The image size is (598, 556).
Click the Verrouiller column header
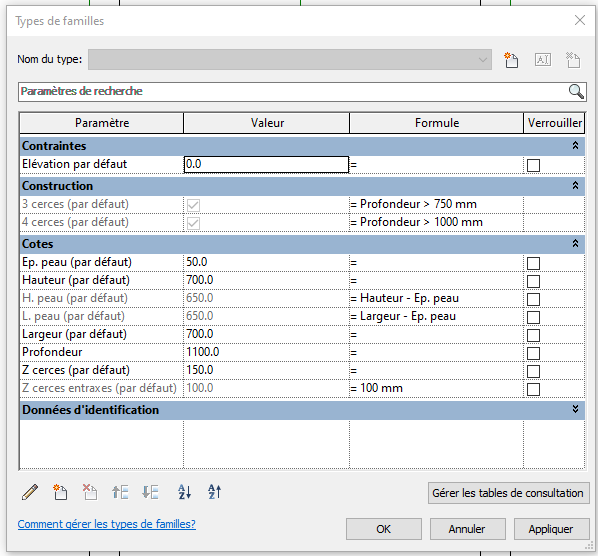click(555, 123)
